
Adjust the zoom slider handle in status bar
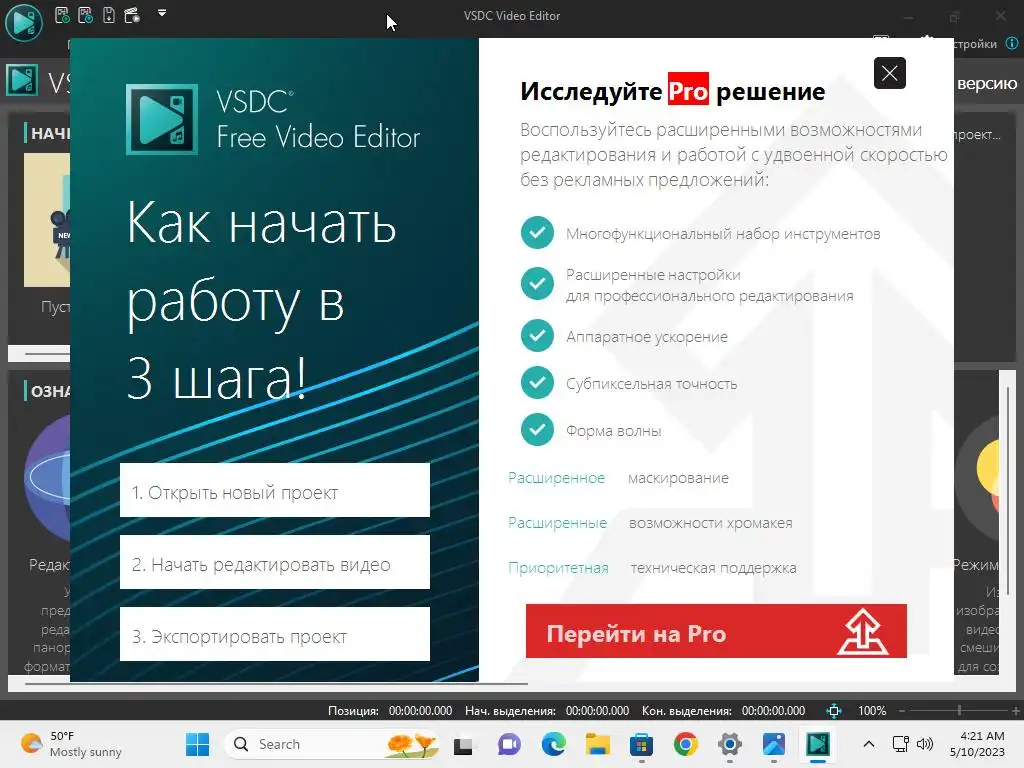pos(959,710)
